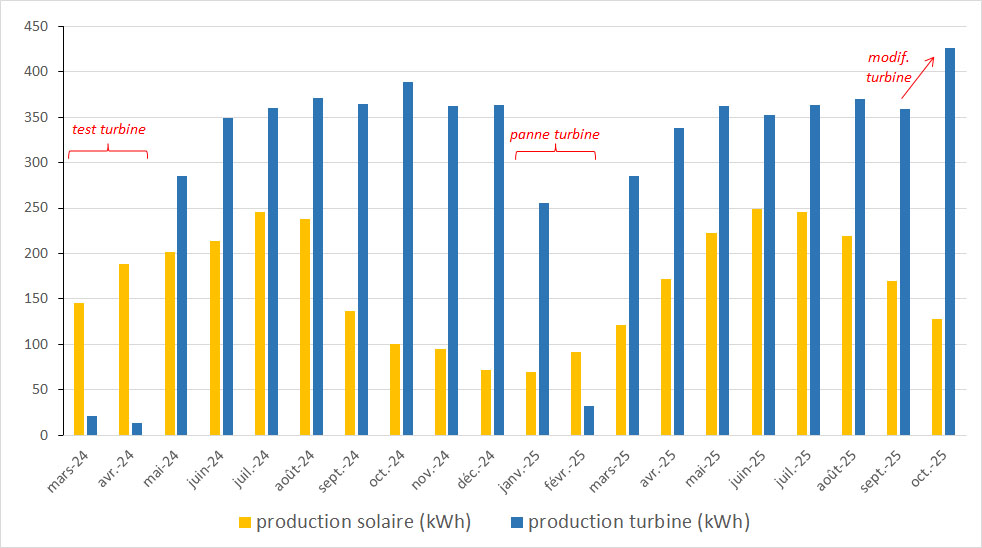This screenshot has width=982, height=548.
Task: Select the blue turbine bar for oct.-24
Action: [408, 258]
